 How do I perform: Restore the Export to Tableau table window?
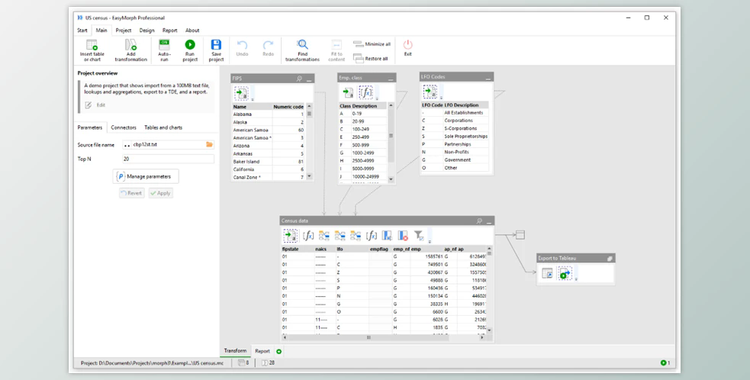tap(610, 258)
